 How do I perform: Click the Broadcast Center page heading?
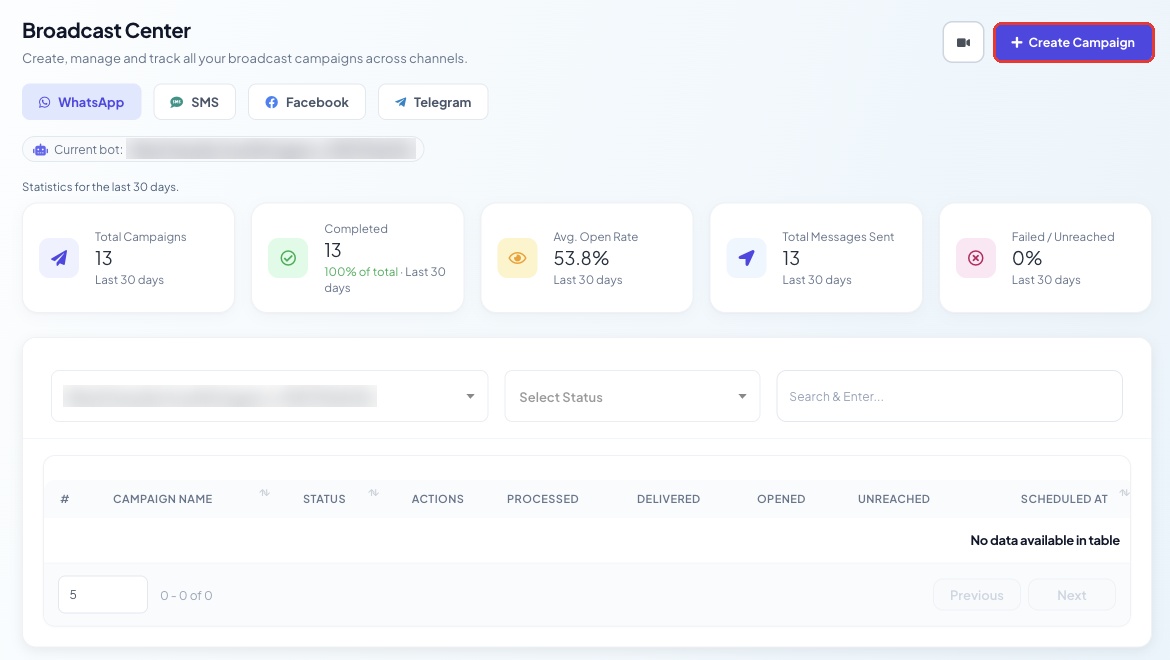coord(106,31)
